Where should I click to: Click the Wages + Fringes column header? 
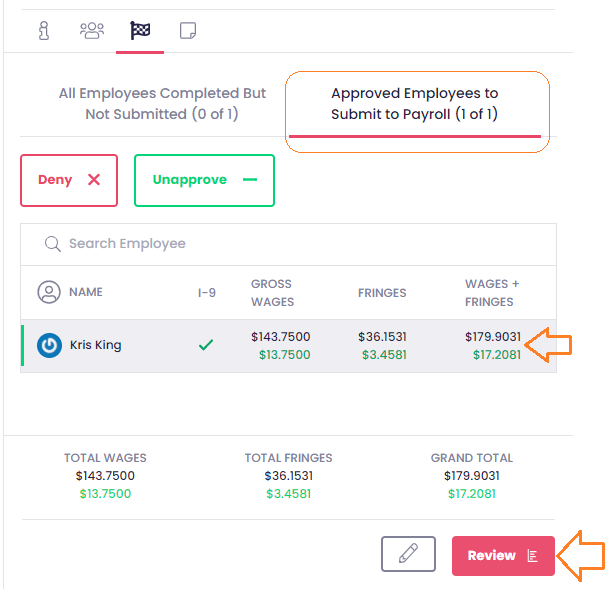pyautogui.click(x=490, y=293)
